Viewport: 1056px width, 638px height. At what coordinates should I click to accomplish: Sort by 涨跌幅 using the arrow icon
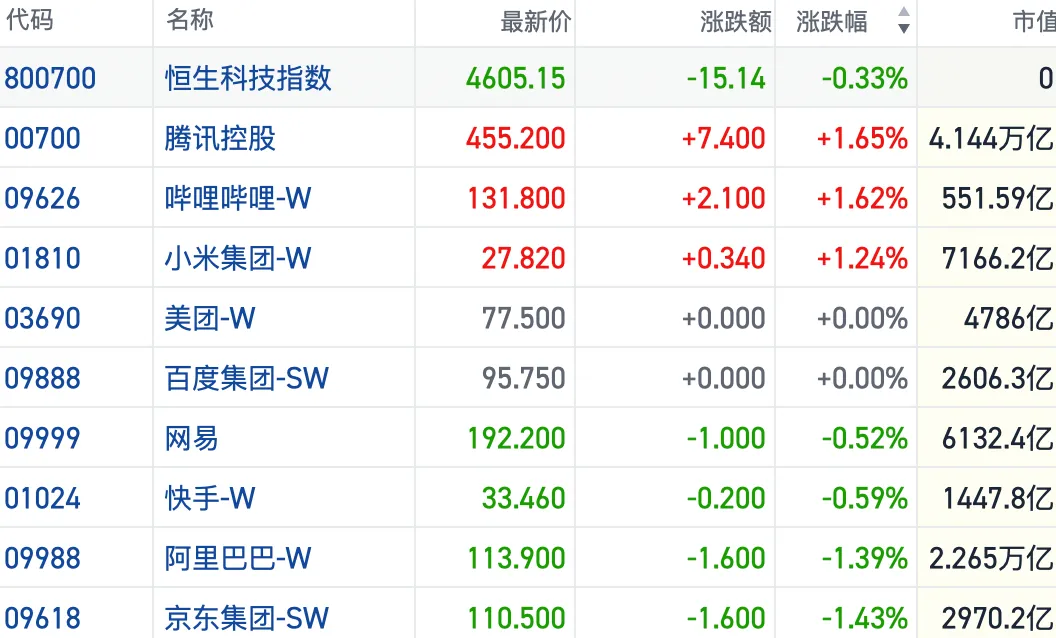[904, 20]
